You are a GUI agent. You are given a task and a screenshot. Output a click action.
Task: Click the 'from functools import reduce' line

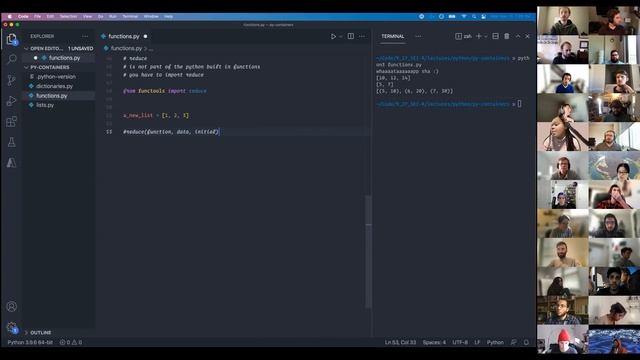tap(164, 91)
